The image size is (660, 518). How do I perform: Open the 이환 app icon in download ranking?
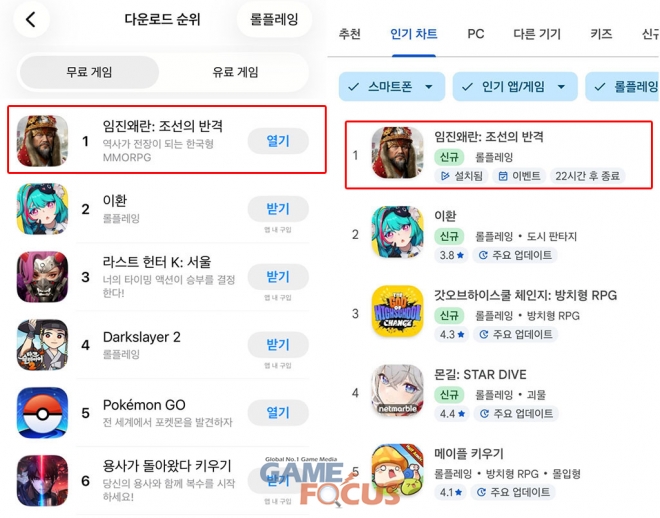point(42,209)
